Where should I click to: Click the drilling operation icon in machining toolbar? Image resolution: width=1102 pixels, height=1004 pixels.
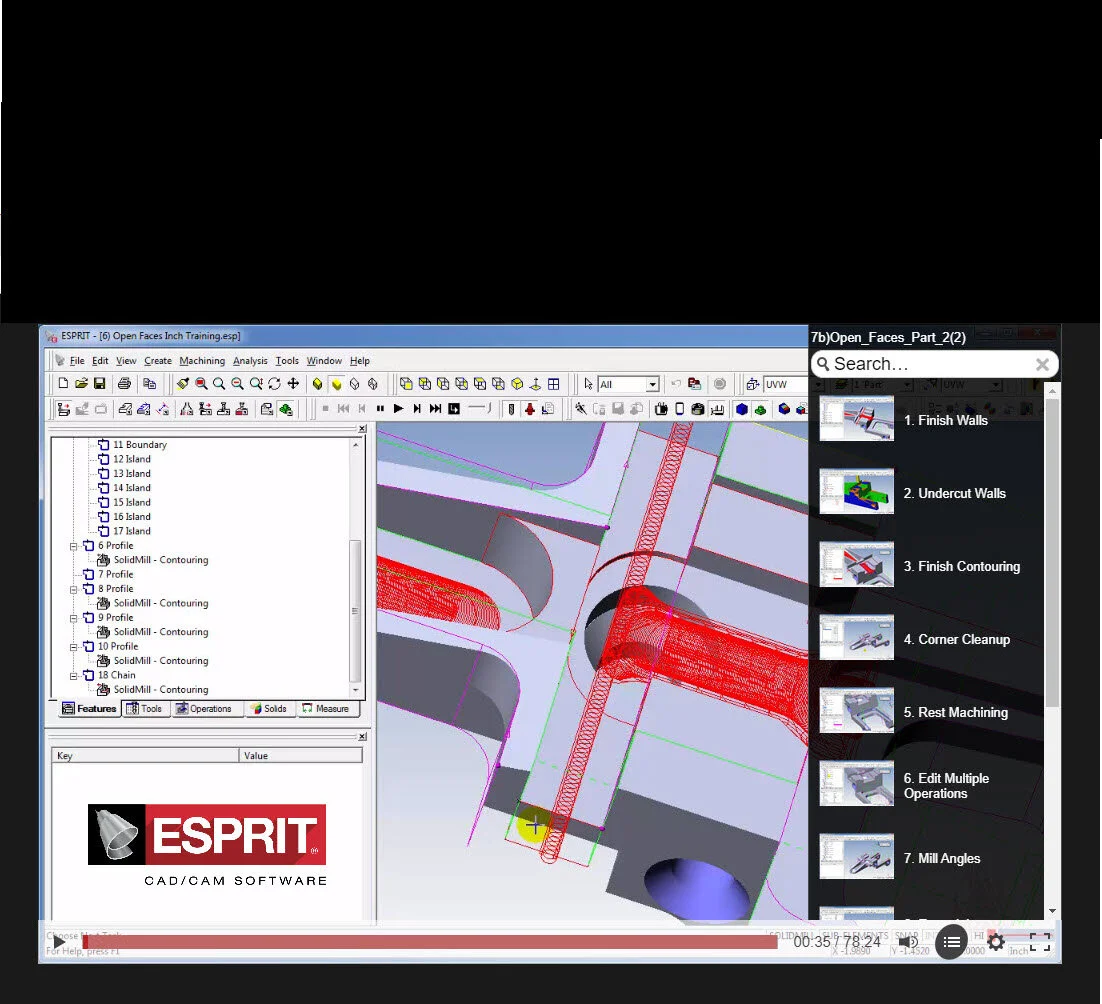[x=223, y=409]
